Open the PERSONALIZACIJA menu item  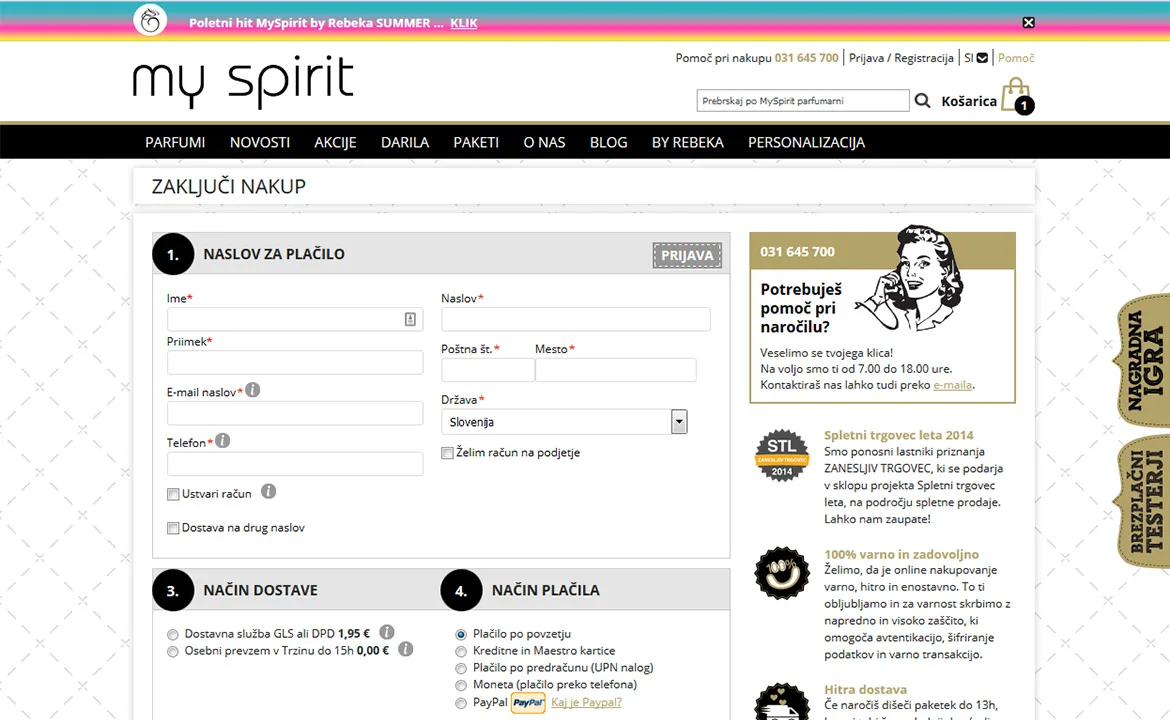806,142
